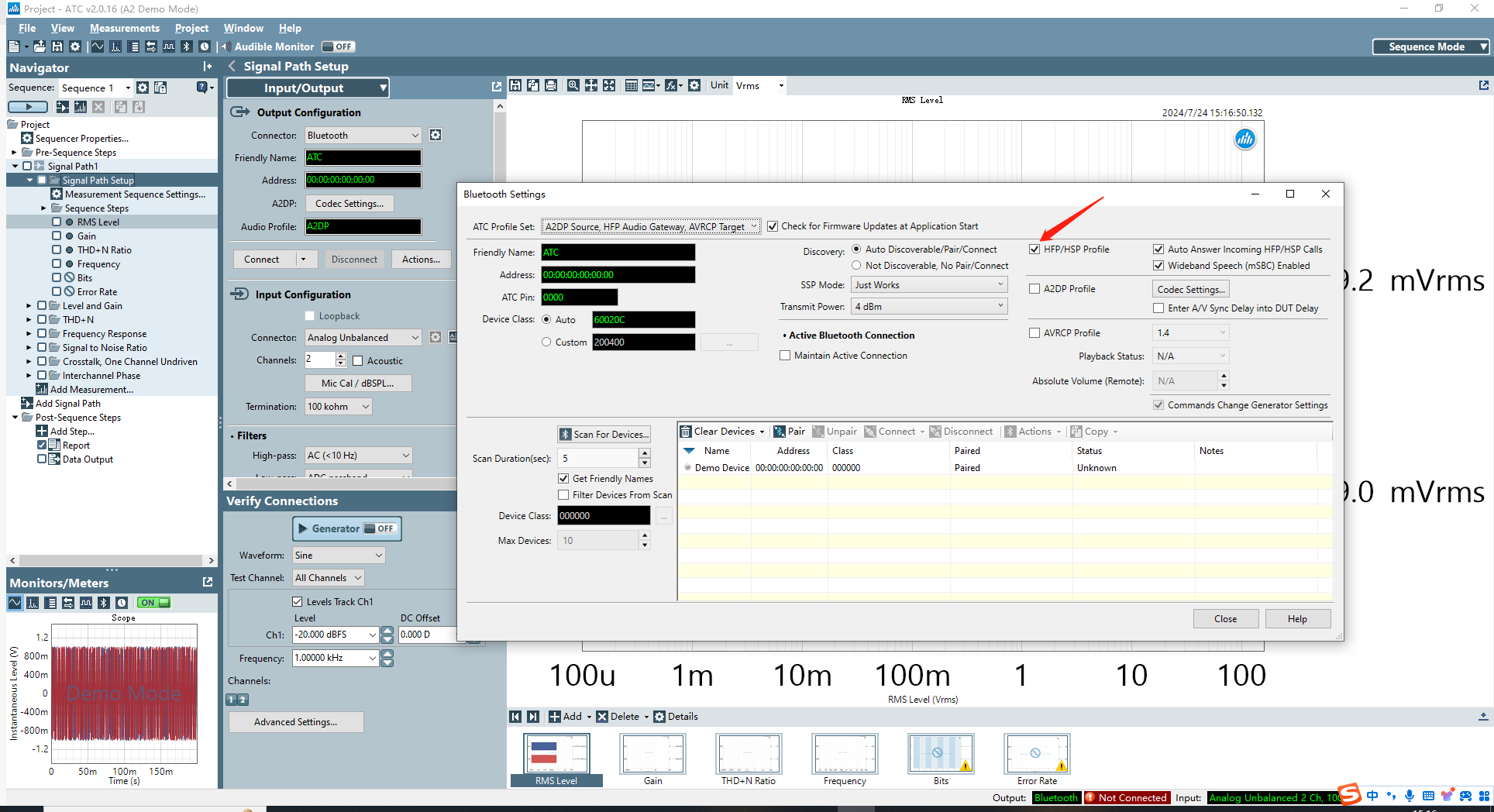Image resolution: width=1494 pixels, height=812 pixels.
Task: Pop out the Monitors/Meters panel
Action: pos(208,582)
